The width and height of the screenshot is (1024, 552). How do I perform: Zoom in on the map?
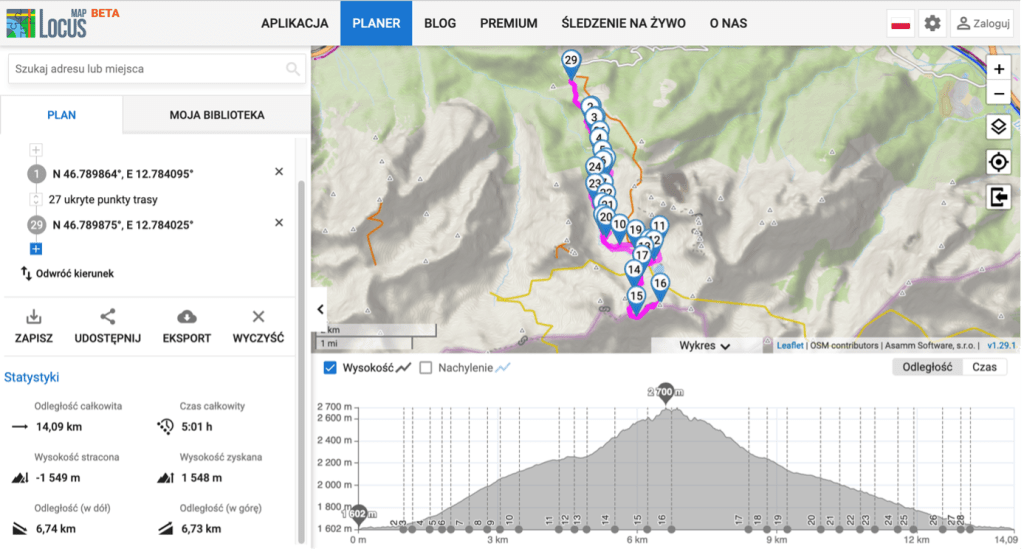[998, 69]
